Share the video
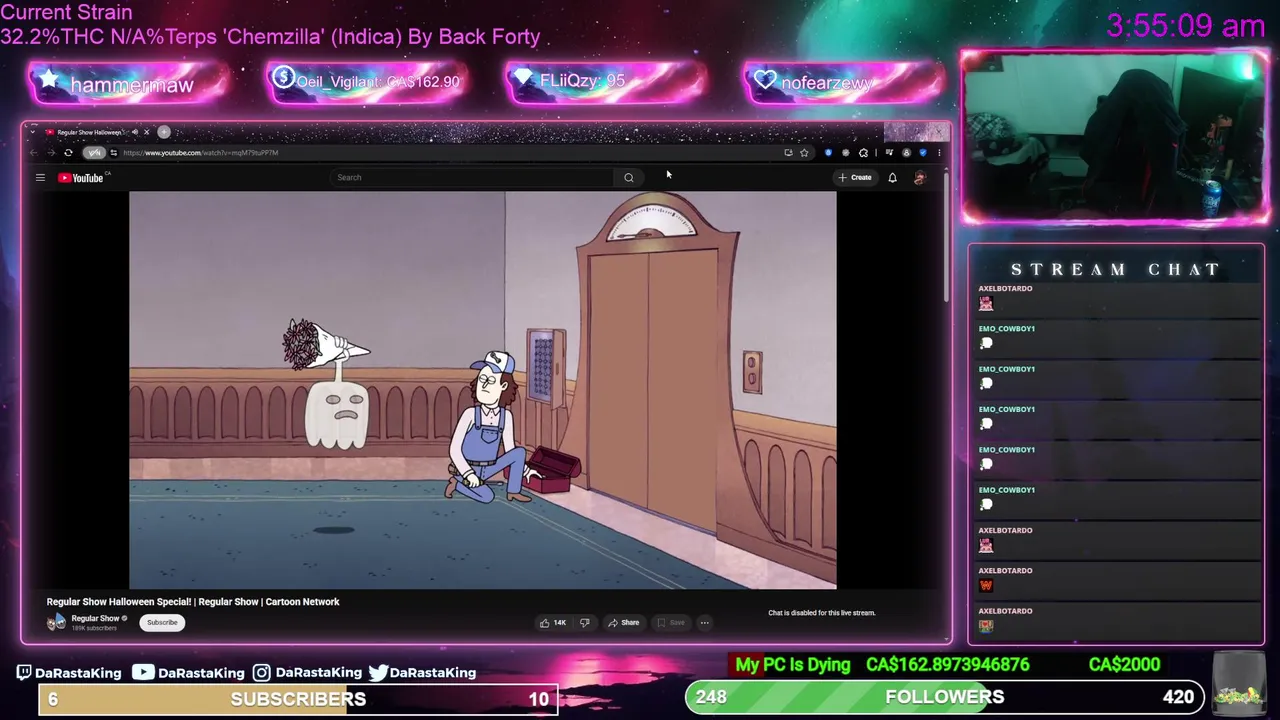 [x=624, y=623]
